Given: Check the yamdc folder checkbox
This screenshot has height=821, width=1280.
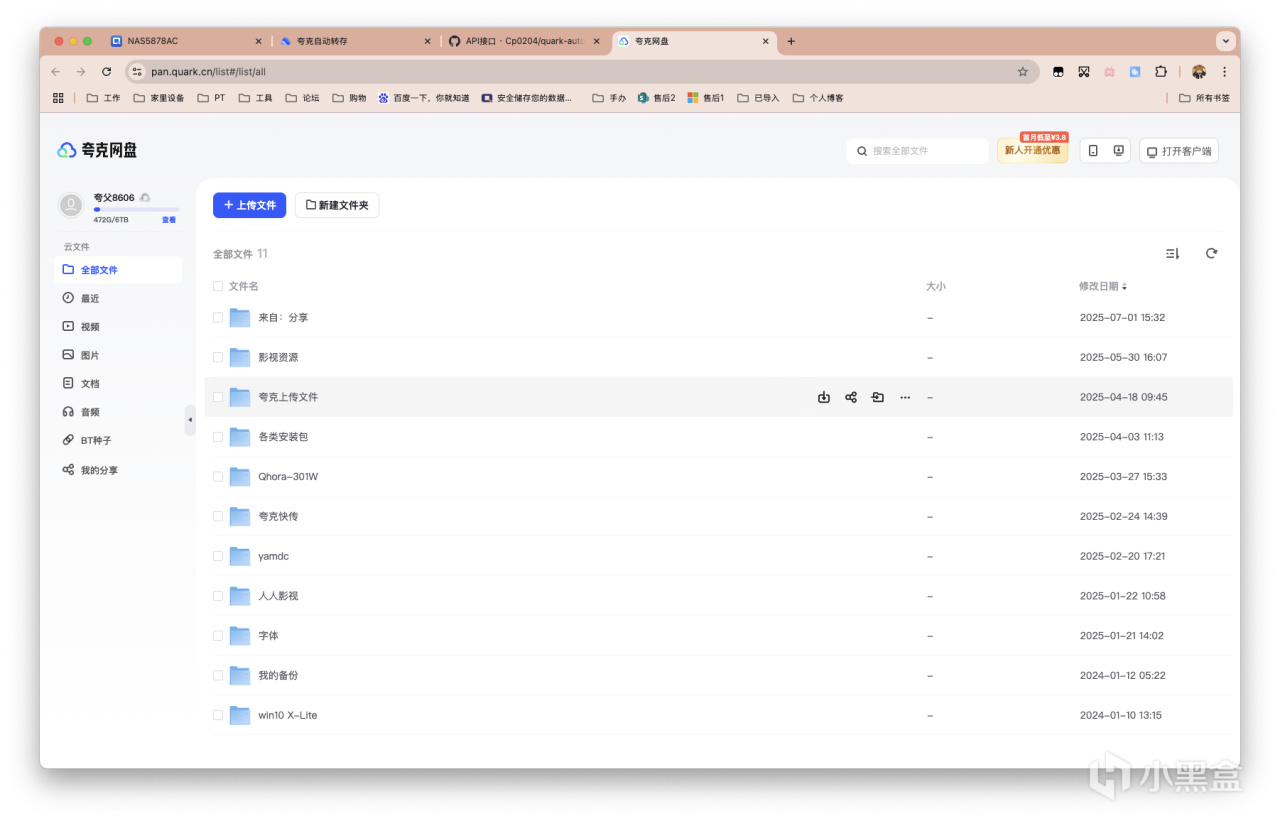Looking at the screenshot, I should pos(218,556).
